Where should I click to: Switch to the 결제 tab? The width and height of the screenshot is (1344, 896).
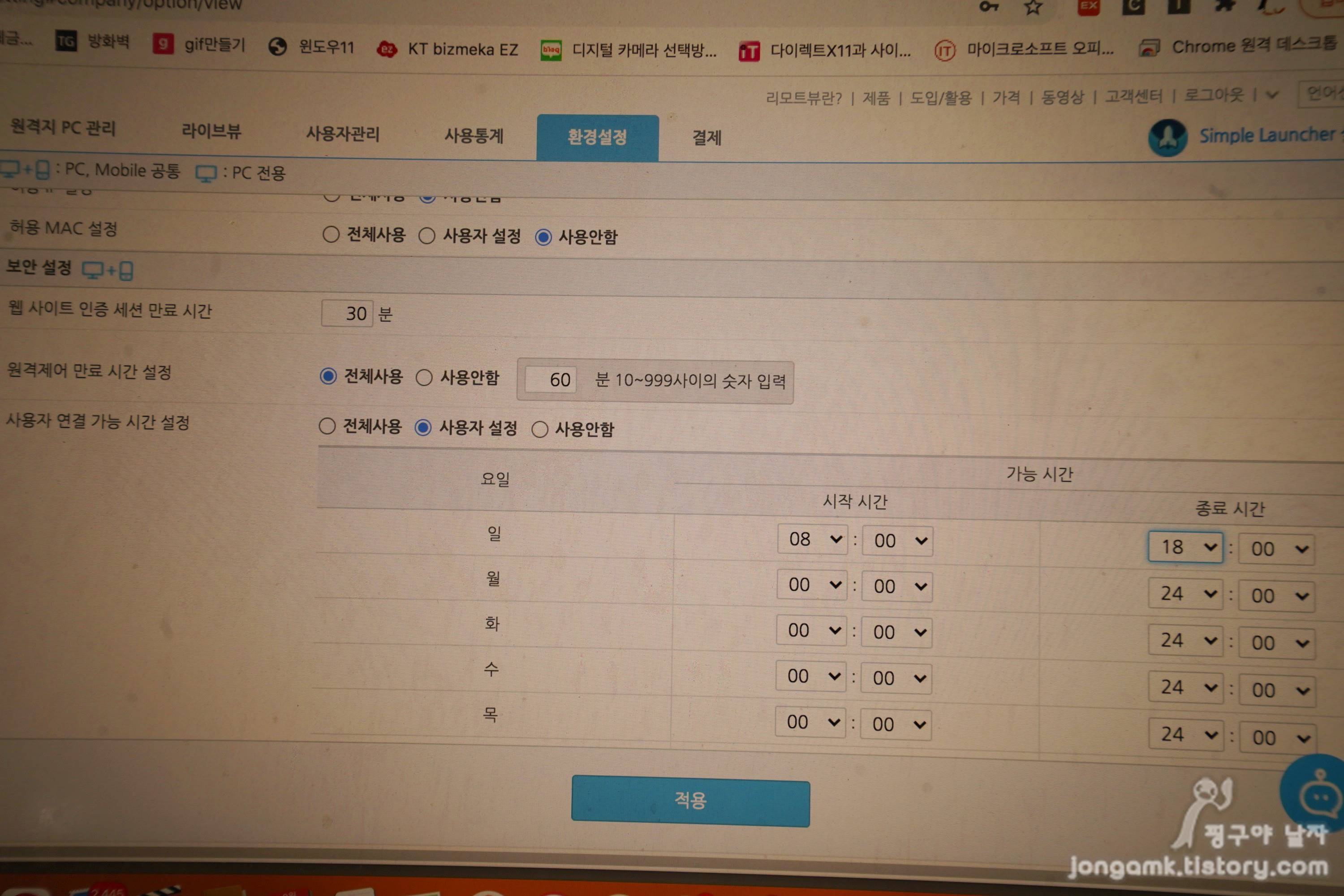[707, 138]
